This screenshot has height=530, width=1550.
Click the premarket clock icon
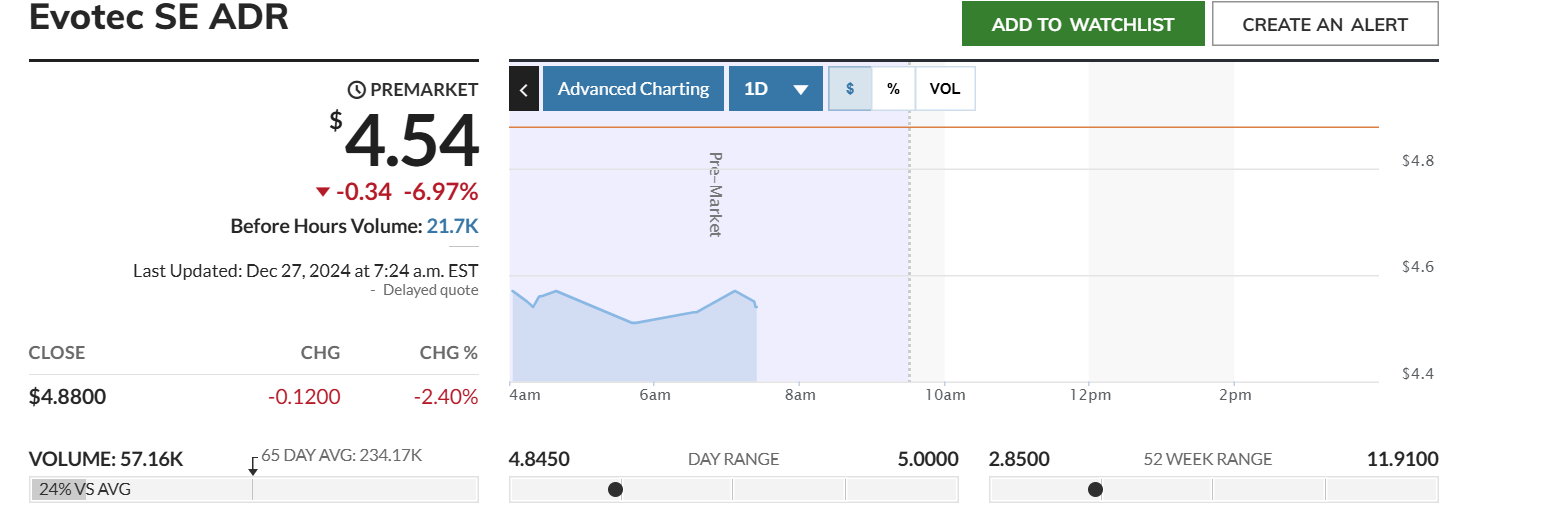point(357,90)
